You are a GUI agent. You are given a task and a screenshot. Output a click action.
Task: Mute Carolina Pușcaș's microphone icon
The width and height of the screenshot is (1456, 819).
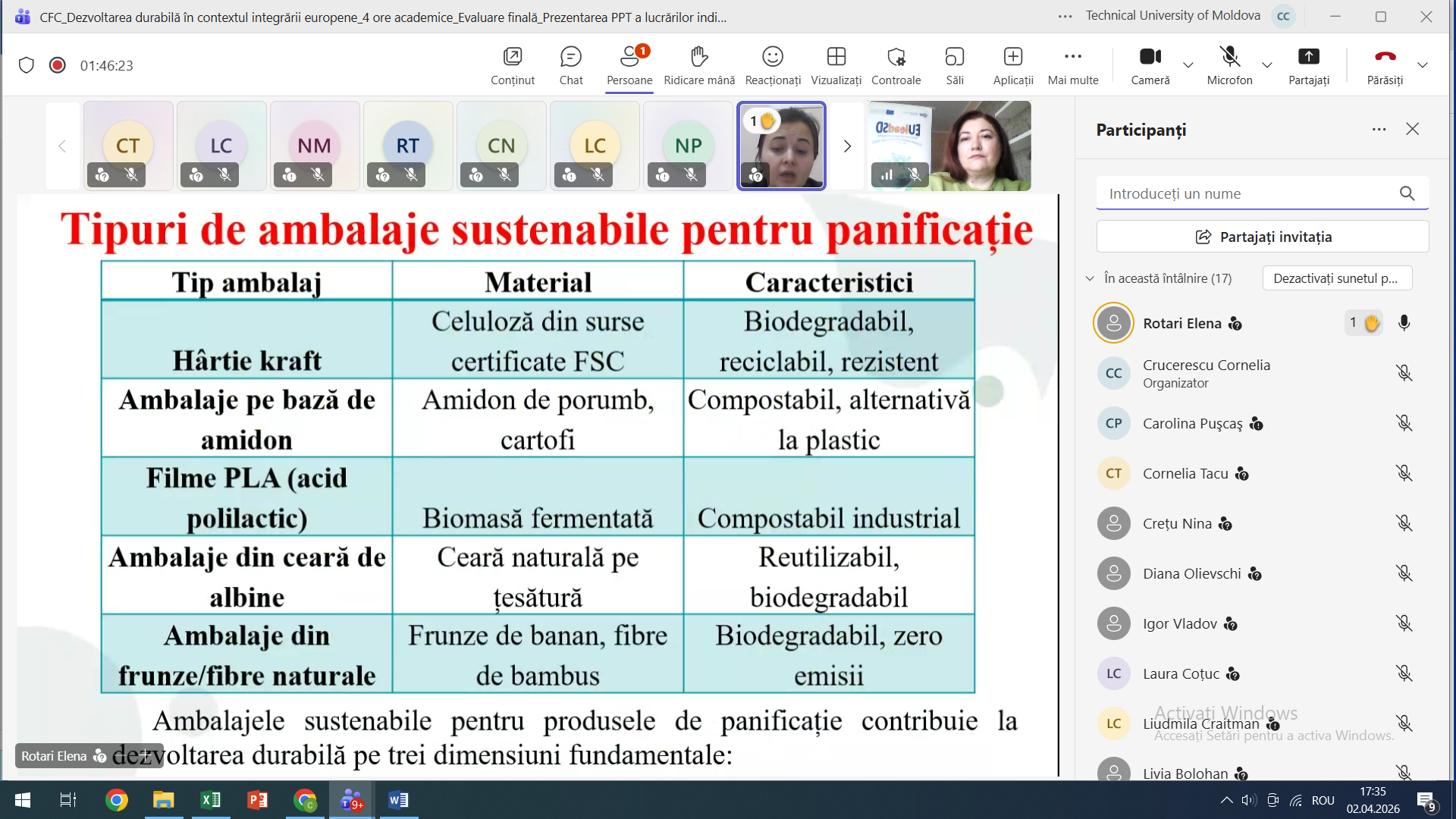[1404, 423]
